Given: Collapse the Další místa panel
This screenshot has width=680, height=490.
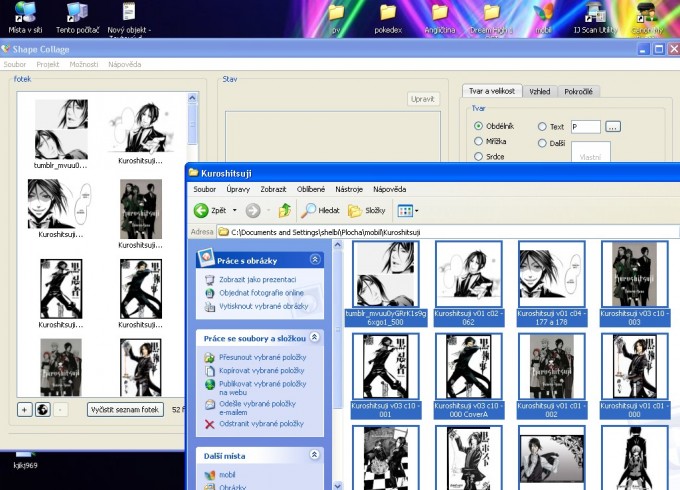Looking at the screenshot, I should click(315, 454).
